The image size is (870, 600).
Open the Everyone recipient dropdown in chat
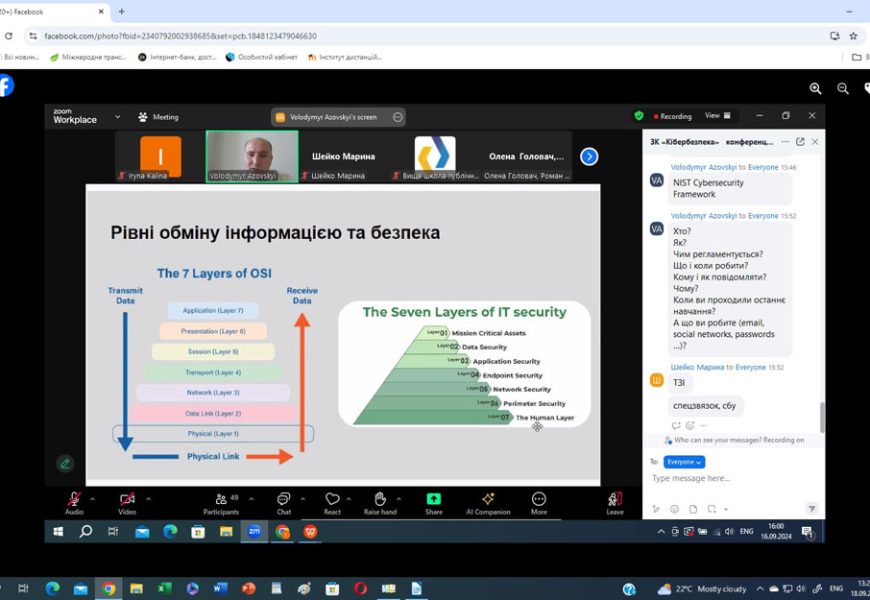(685, 462)
